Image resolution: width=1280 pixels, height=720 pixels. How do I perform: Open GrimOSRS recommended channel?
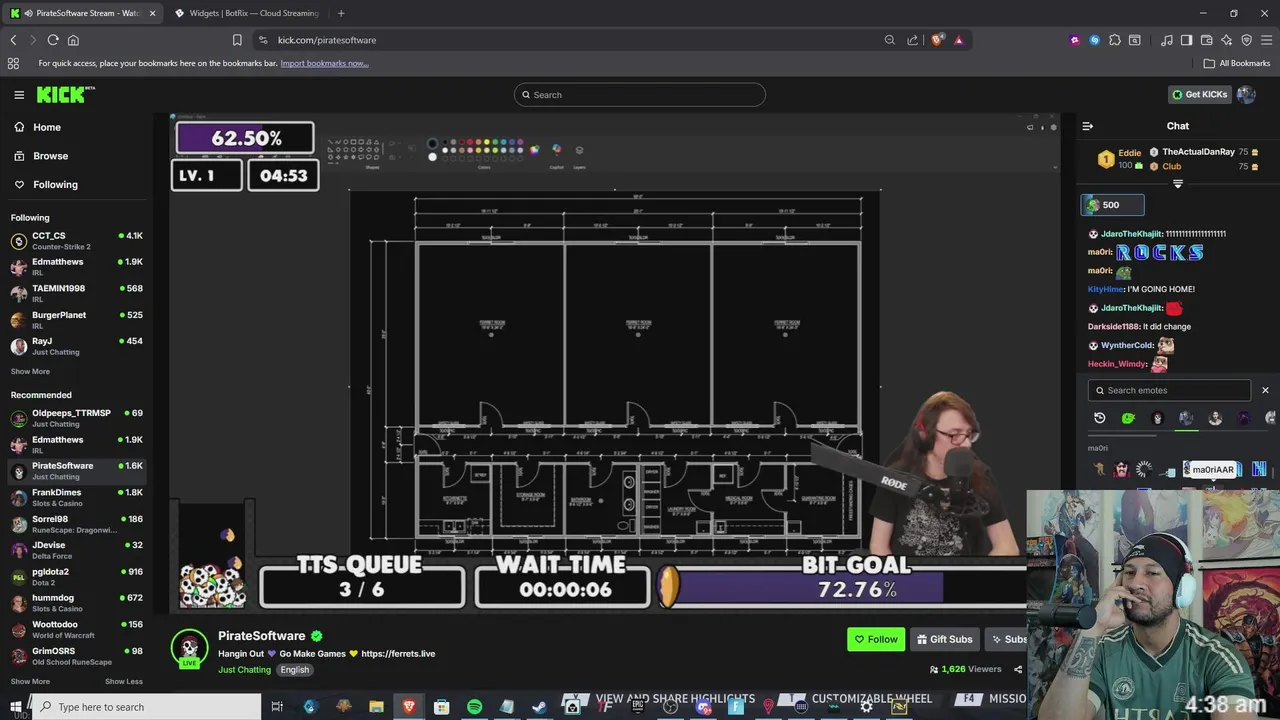pos(77,656)
